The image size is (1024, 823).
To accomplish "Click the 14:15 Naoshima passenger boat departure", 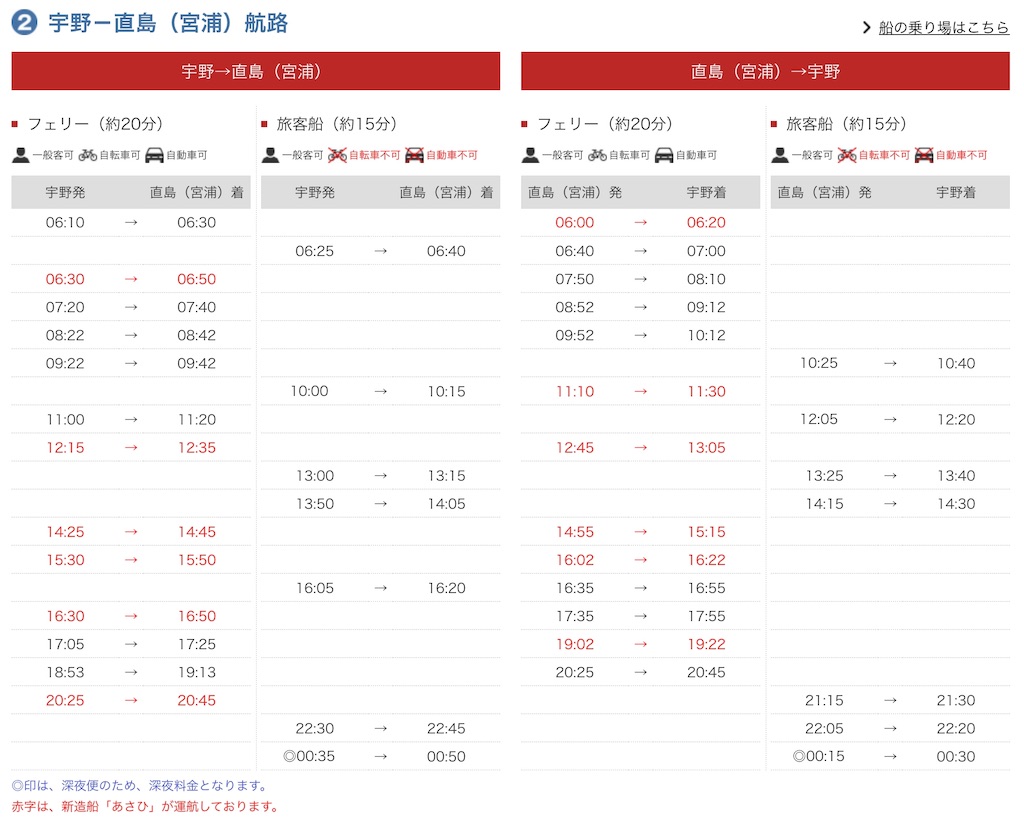I will [824, 504].
